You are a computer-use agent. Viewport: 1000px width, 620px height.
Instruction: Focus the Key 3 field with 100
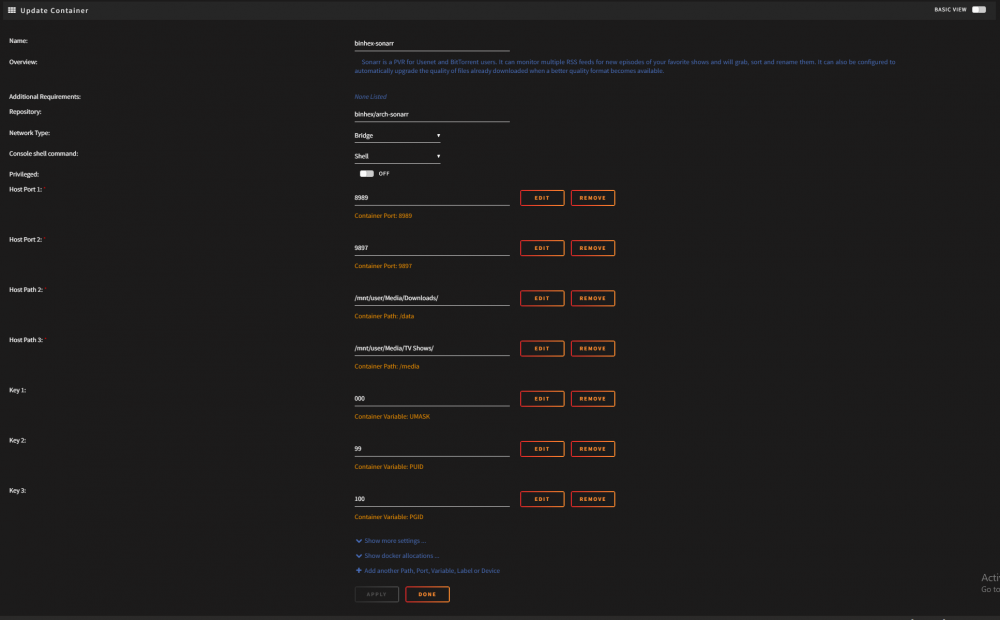point(432,499)
